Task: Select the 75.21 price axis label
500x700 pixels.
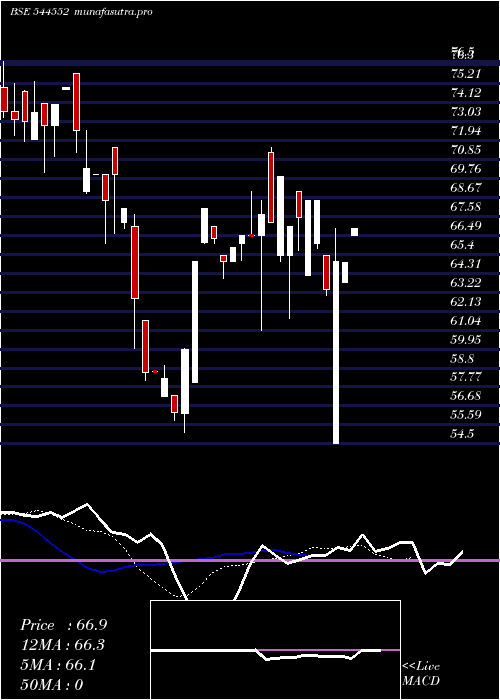Action: (x=467, y=74)
